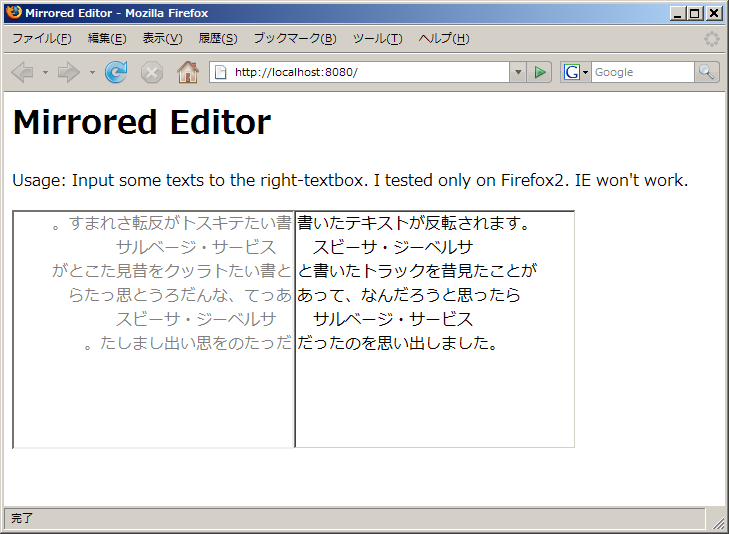
Task: Click the activity throbber icon
Action: [x=711, y=39]
